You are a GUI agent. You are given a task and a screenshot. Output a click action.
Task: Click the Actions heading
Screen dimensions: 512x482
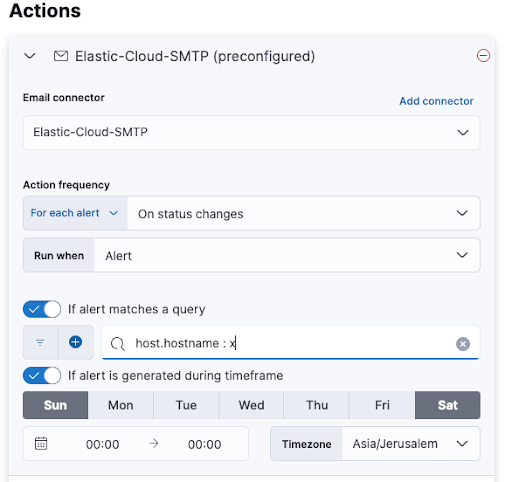(45, 11)
